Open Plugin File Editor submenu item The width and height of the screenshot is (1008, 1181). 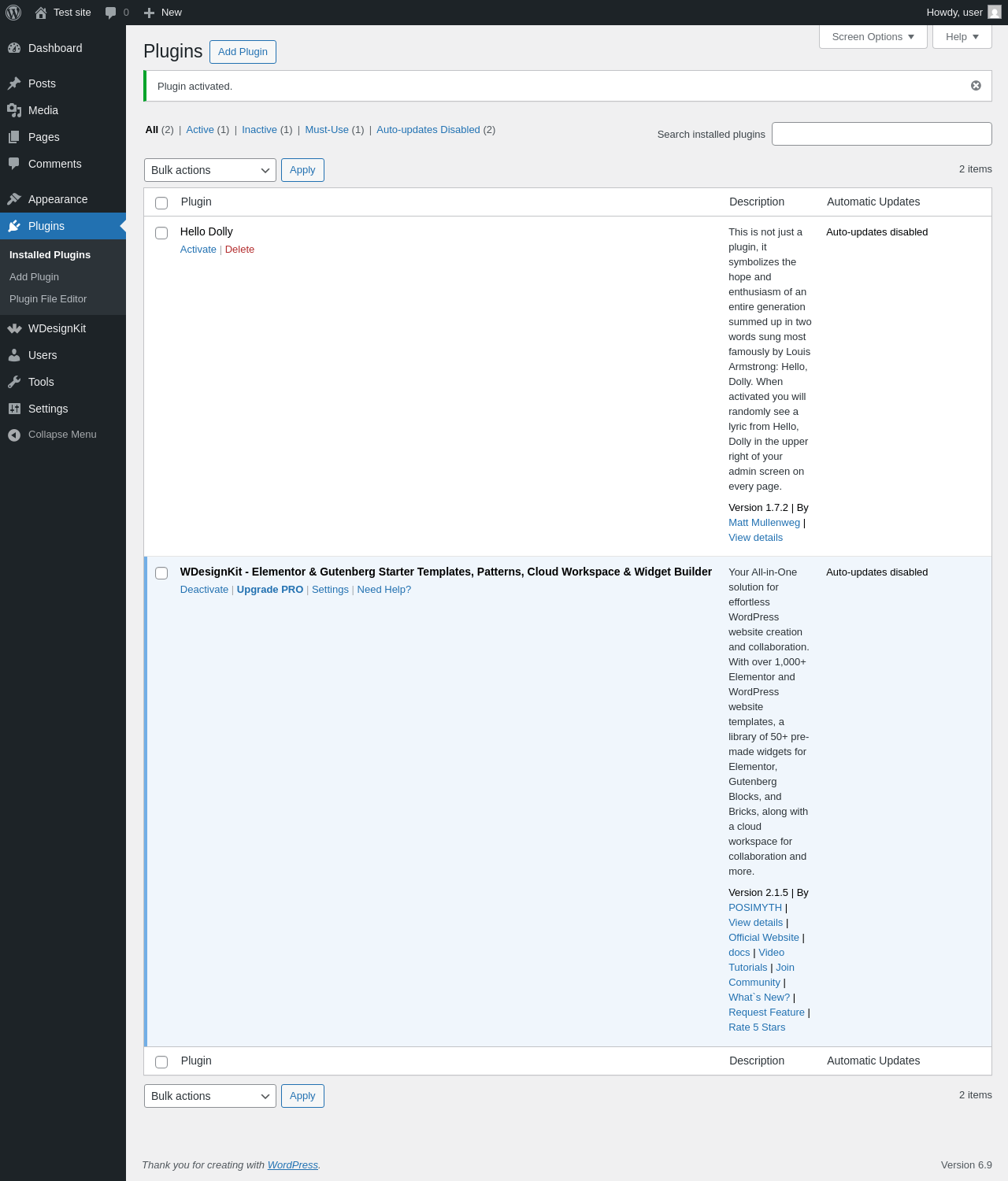tap(48, 299)
